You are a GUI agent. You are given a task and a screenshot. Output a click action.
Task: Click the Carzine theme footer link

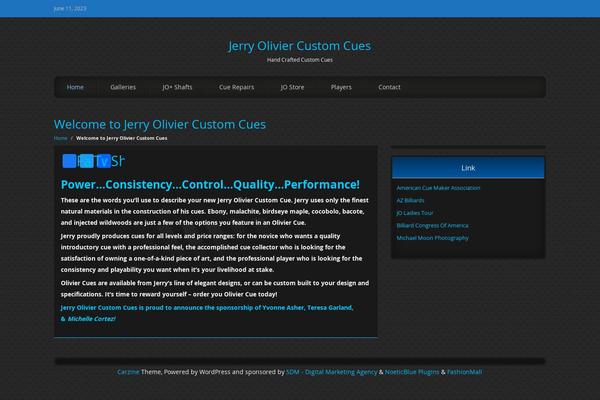pyautogui.click(x=128, y=372)
